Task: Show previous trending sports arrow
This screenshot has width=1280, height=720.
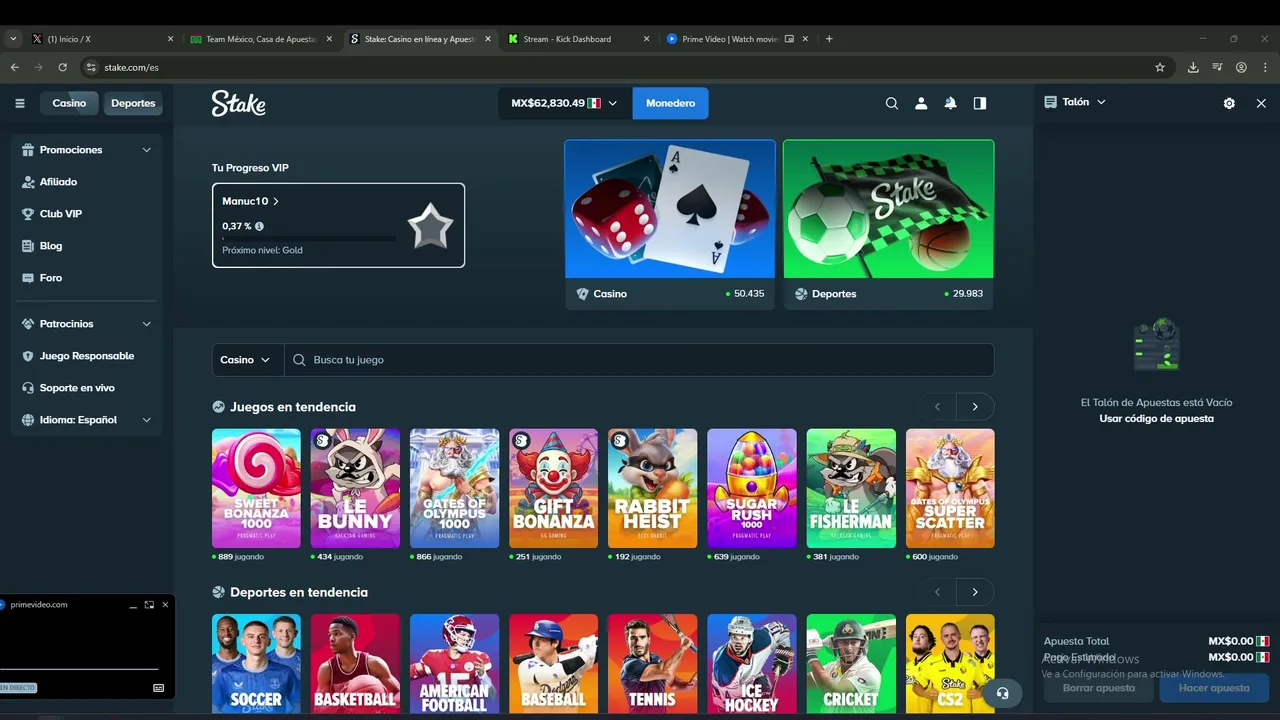Action: pyautogui.click(x=937, y=592)
